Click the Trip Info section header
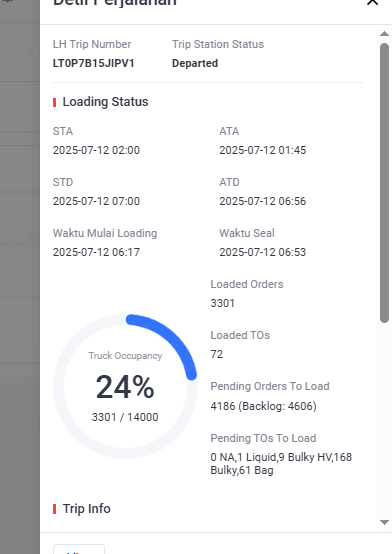This screenshot has height=554, width=392. [x=87, y=509]
